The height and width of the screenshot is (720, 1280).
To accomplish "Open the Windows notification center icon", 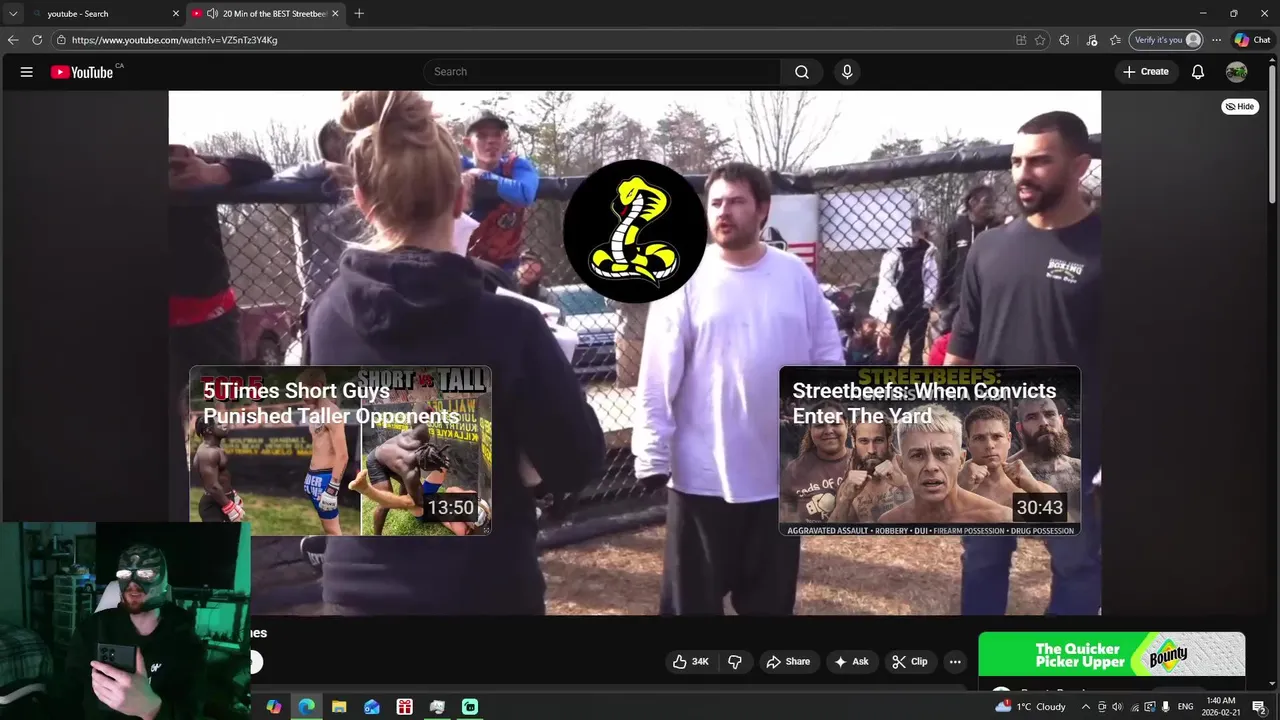I will click(1259, 707).
